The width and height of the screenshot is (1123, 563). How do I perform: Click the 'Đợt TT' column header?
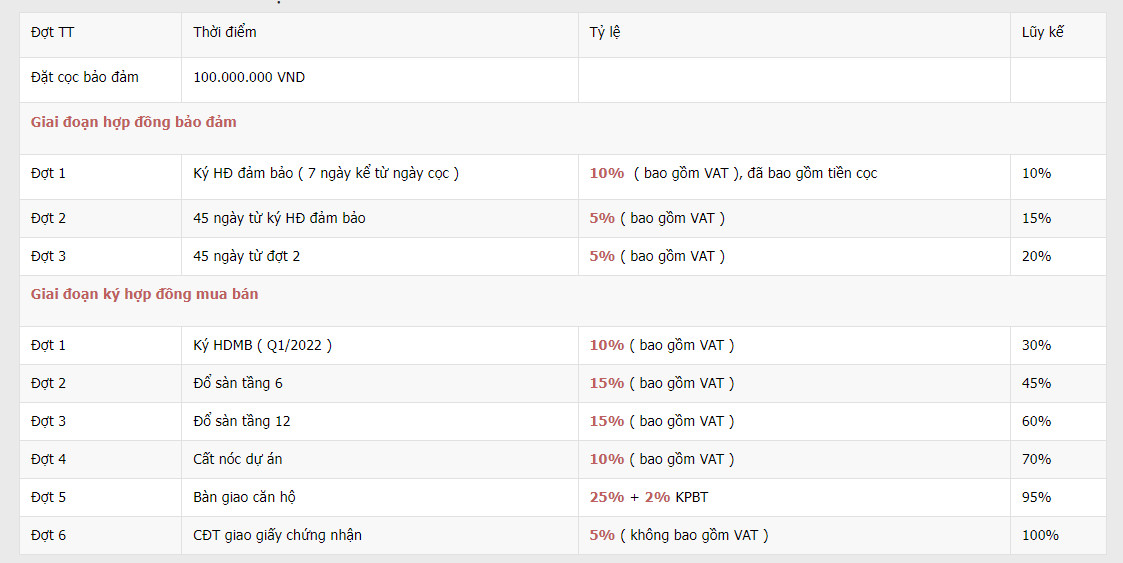coord(52,32)
